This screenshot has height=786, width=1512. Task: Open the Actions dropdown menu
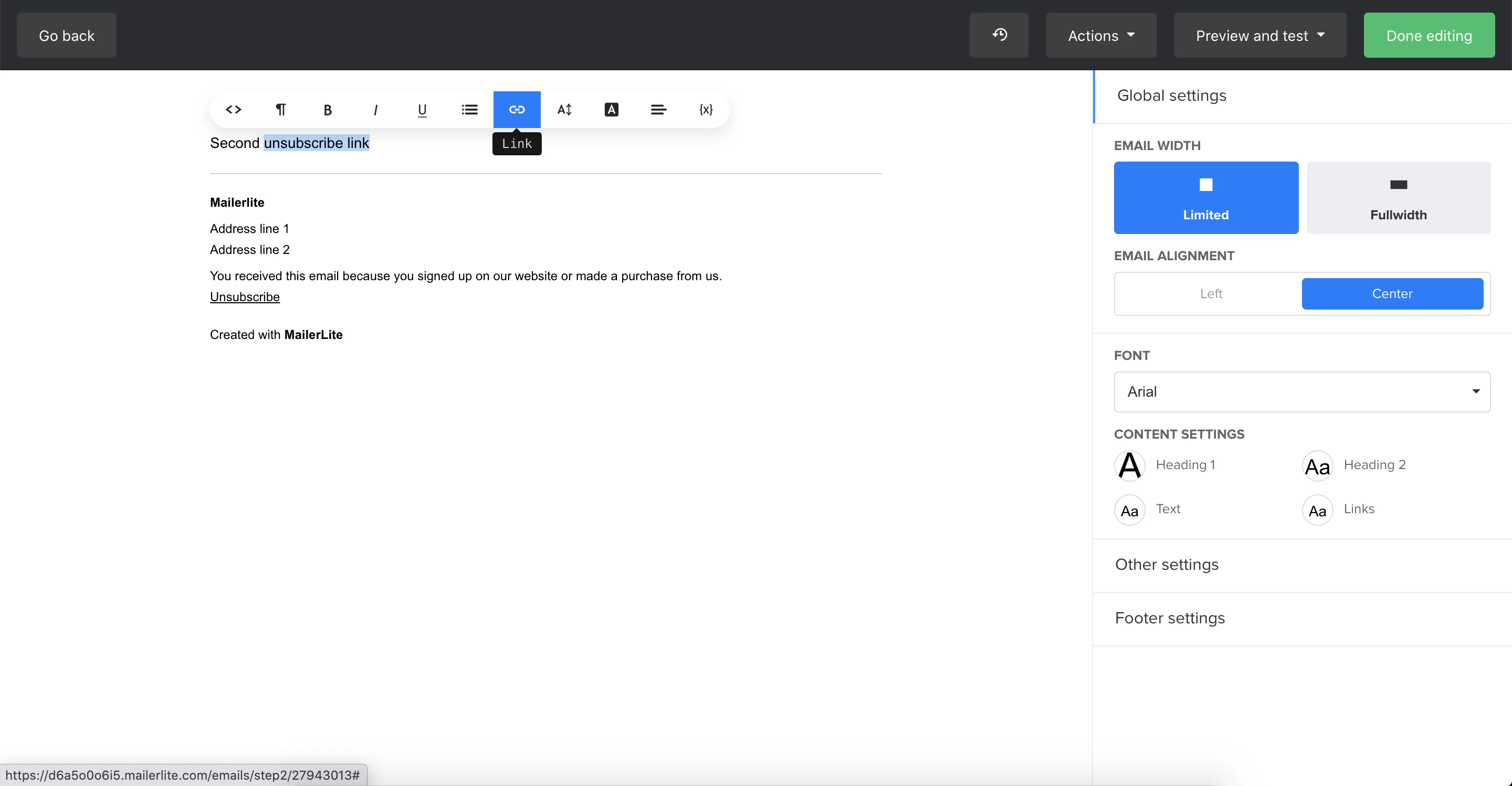tap(1100, 35)
